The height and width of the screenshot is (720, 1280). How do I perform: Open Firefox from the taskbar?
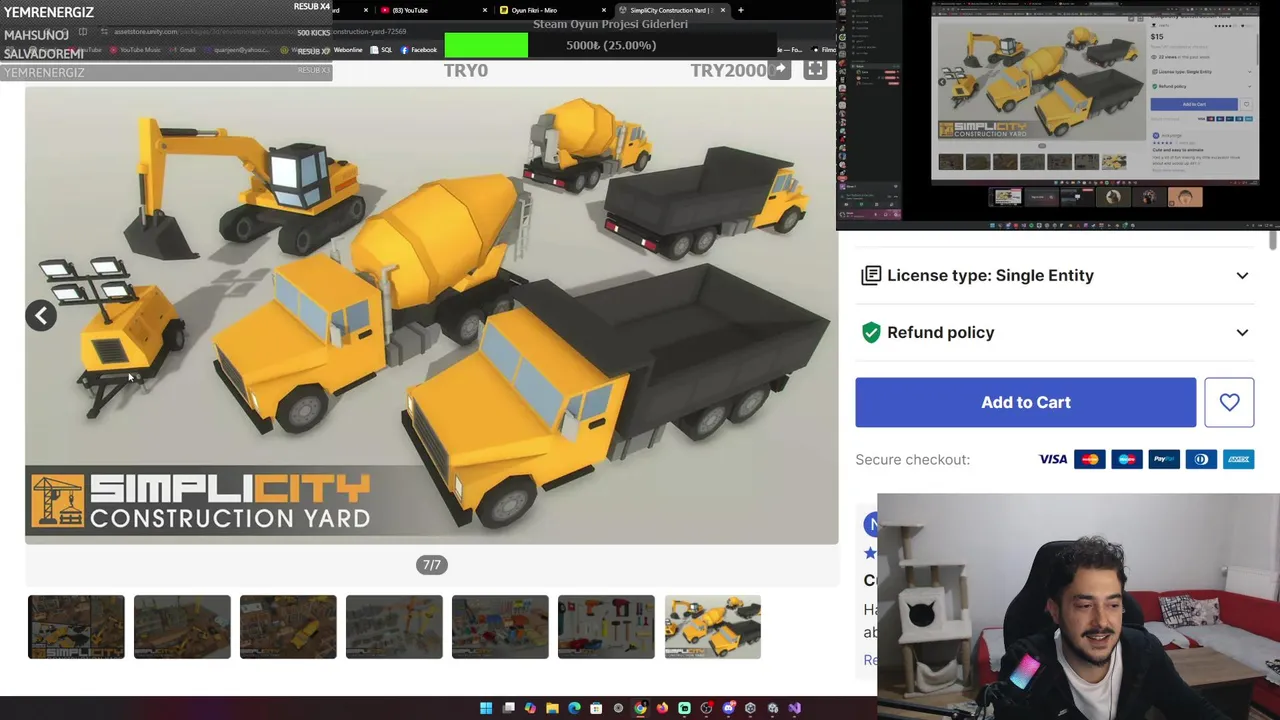[x=662, y=708]
